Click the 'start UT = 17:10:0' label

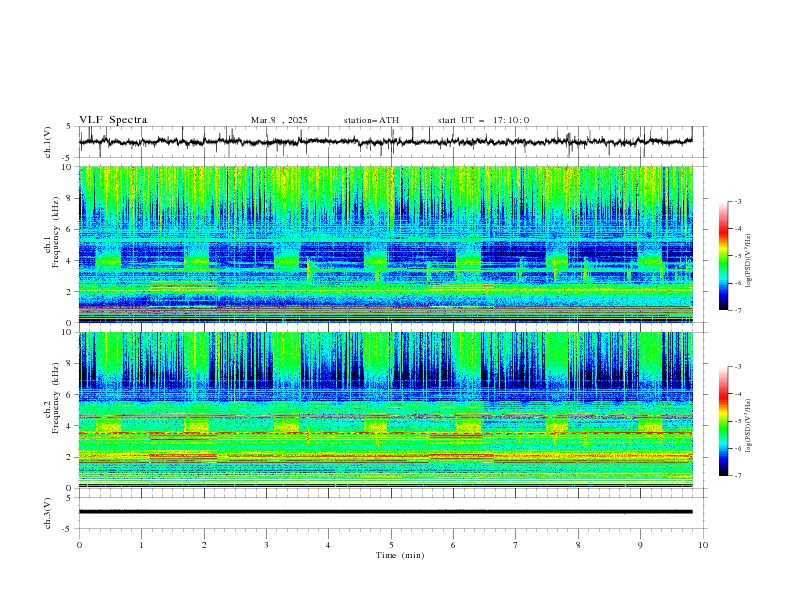(x=483, y=120)
